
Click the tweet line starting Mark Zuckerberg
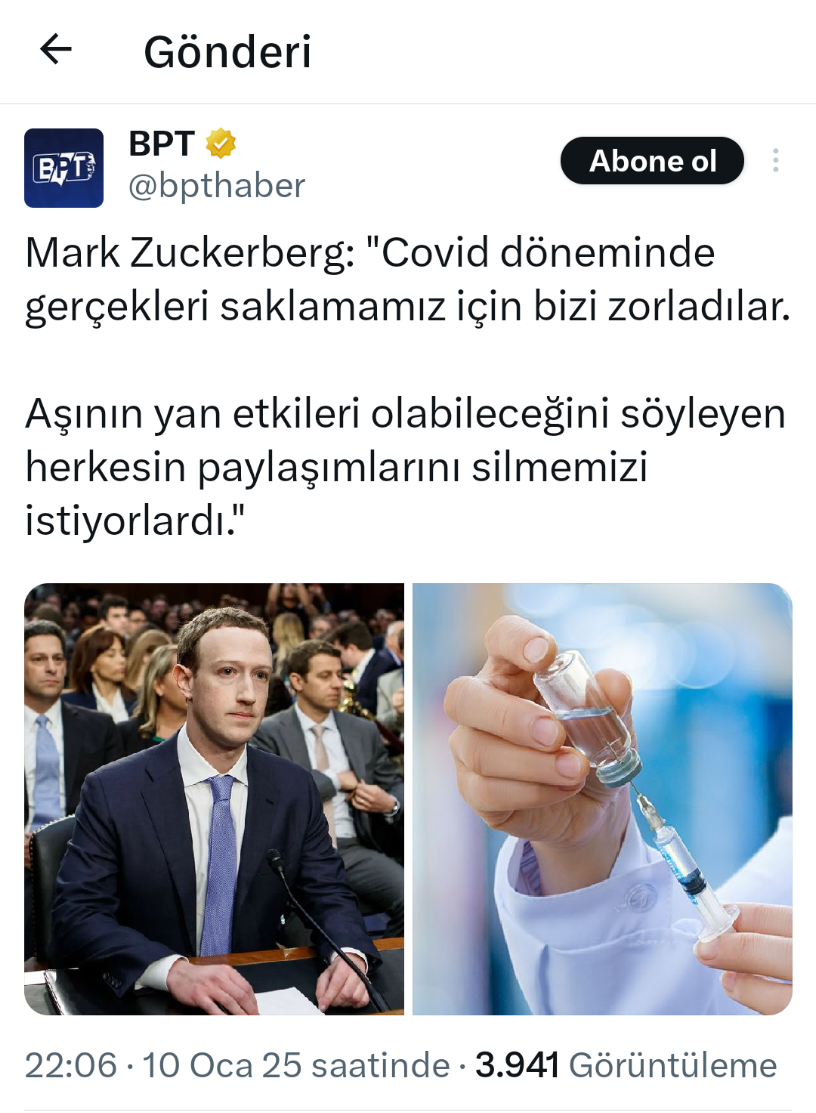click(370, 253)
